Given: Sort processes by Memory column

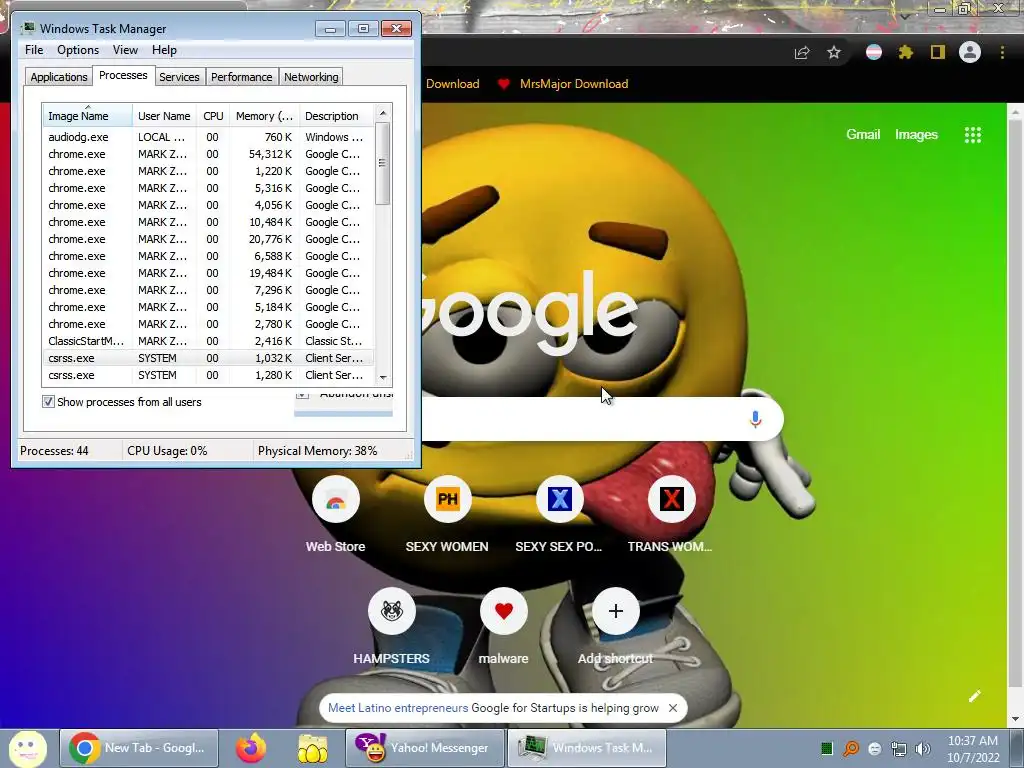Looking at the screenshot, I should coord(264,116).
